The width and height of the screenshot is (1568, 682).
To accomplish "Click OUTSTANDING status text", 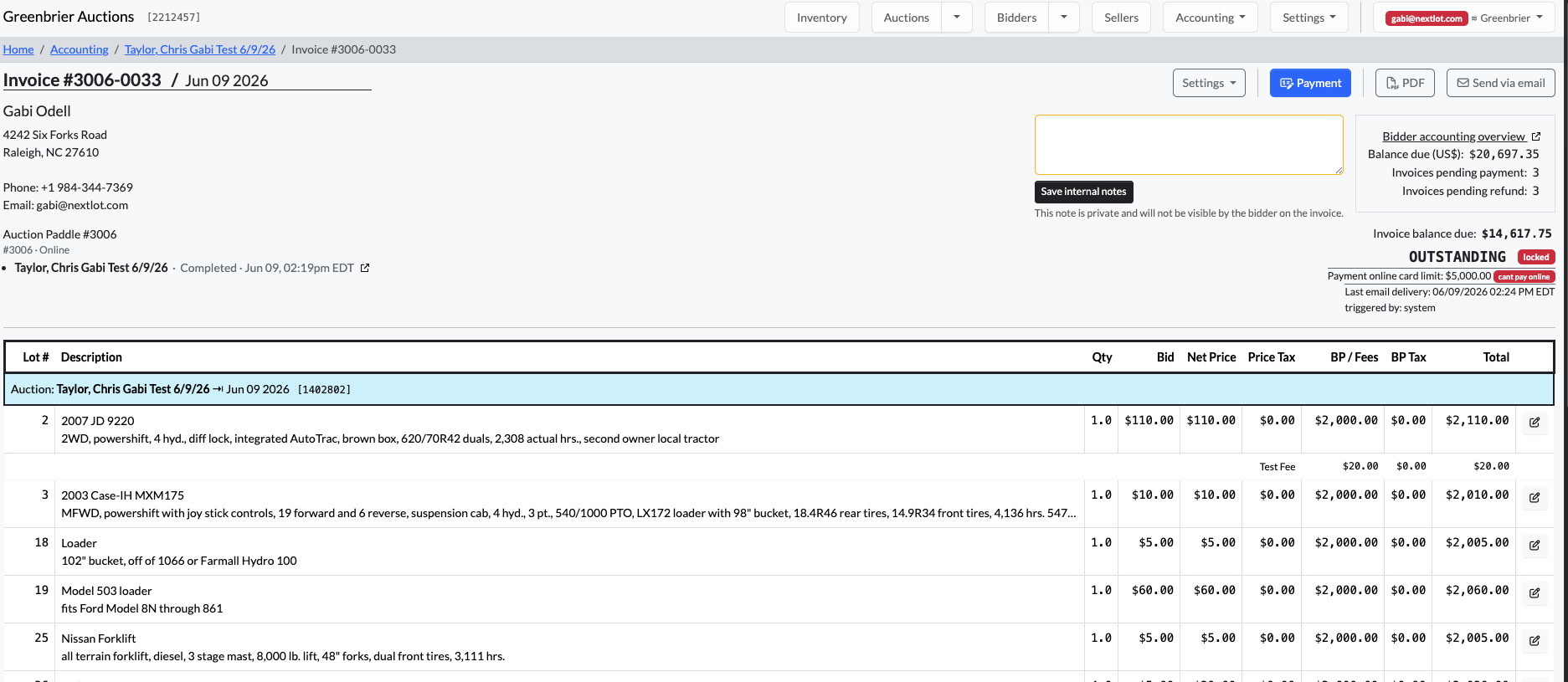I will point(1457,257).
